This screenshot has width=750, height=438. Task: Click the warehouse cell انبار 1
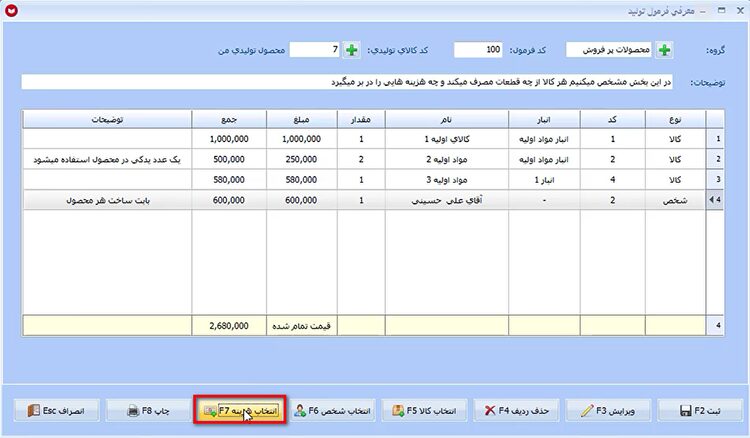pyautogui.click(x=544, y=180)
